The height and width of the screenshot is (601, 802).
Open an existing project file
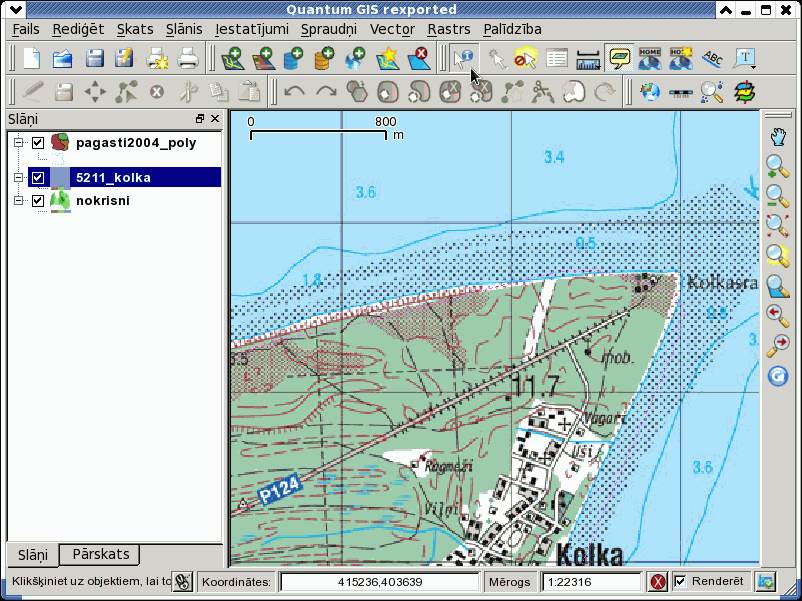[x=63, y=58]
